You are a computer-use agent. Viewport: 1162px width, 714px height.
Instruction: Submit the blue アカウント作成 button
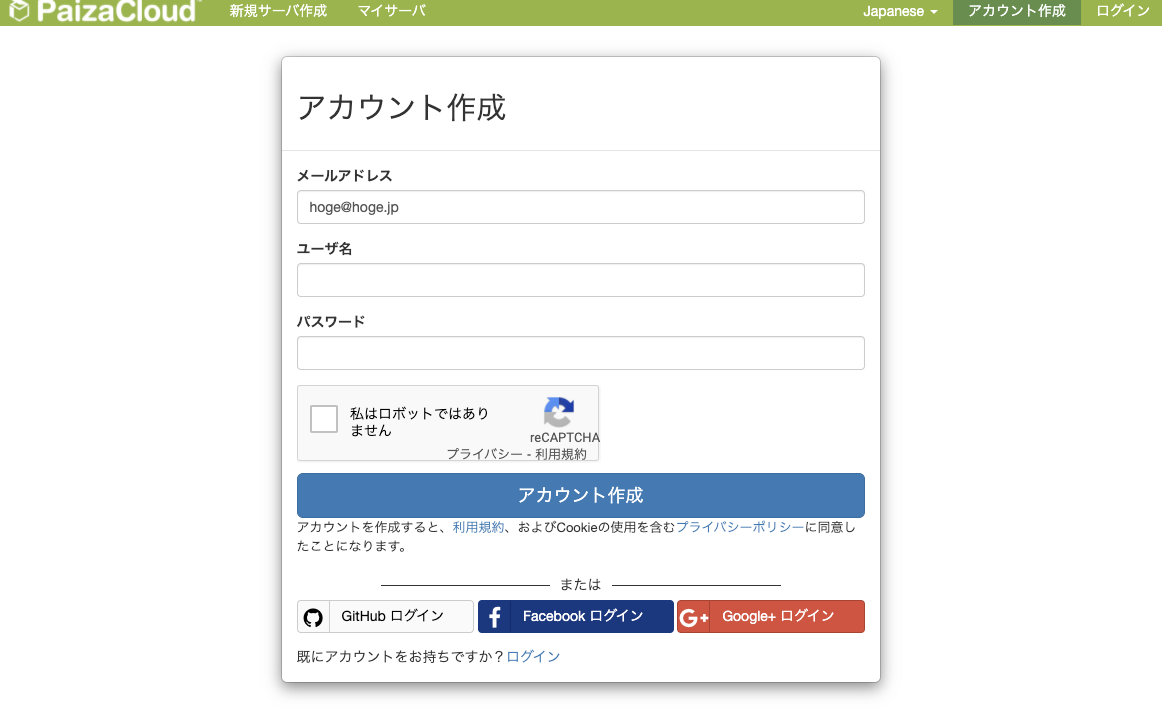[x=581, y=495]
